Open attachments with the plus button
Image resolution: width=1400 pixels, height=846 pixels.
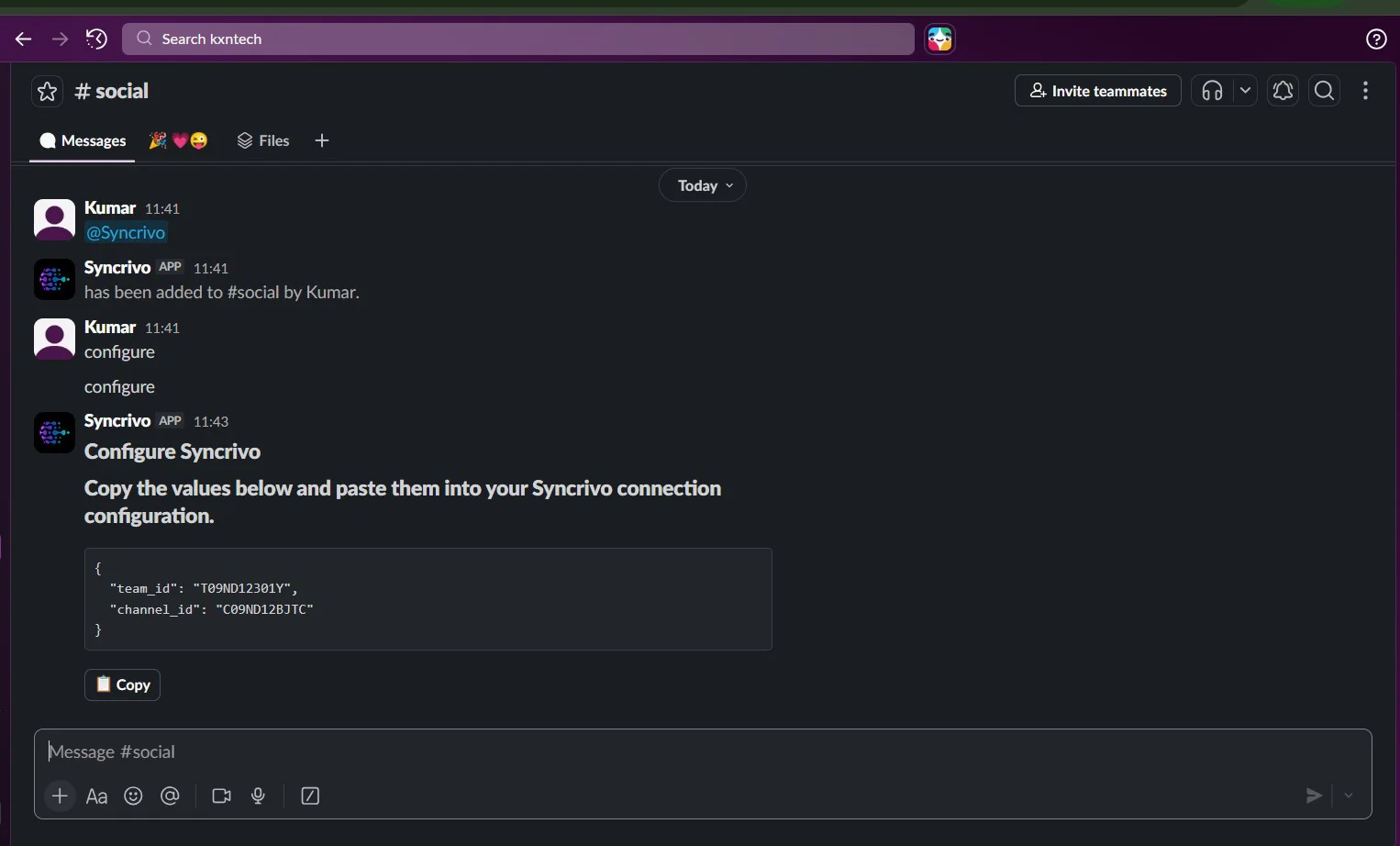point(60,796)
